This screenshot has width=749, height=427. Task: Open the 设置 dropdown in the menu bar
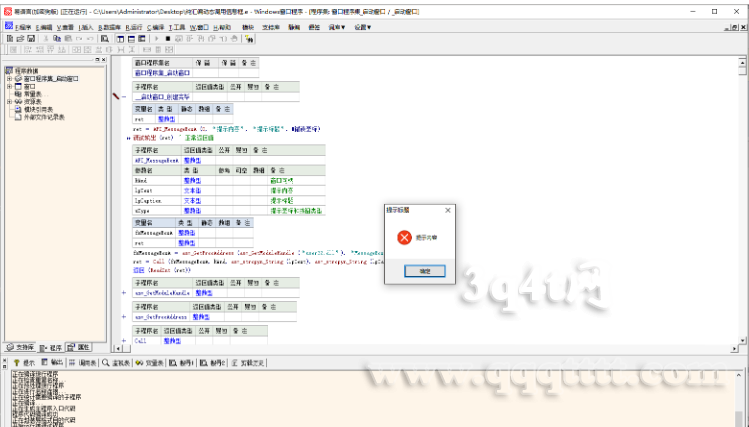[x=363, y=27]
